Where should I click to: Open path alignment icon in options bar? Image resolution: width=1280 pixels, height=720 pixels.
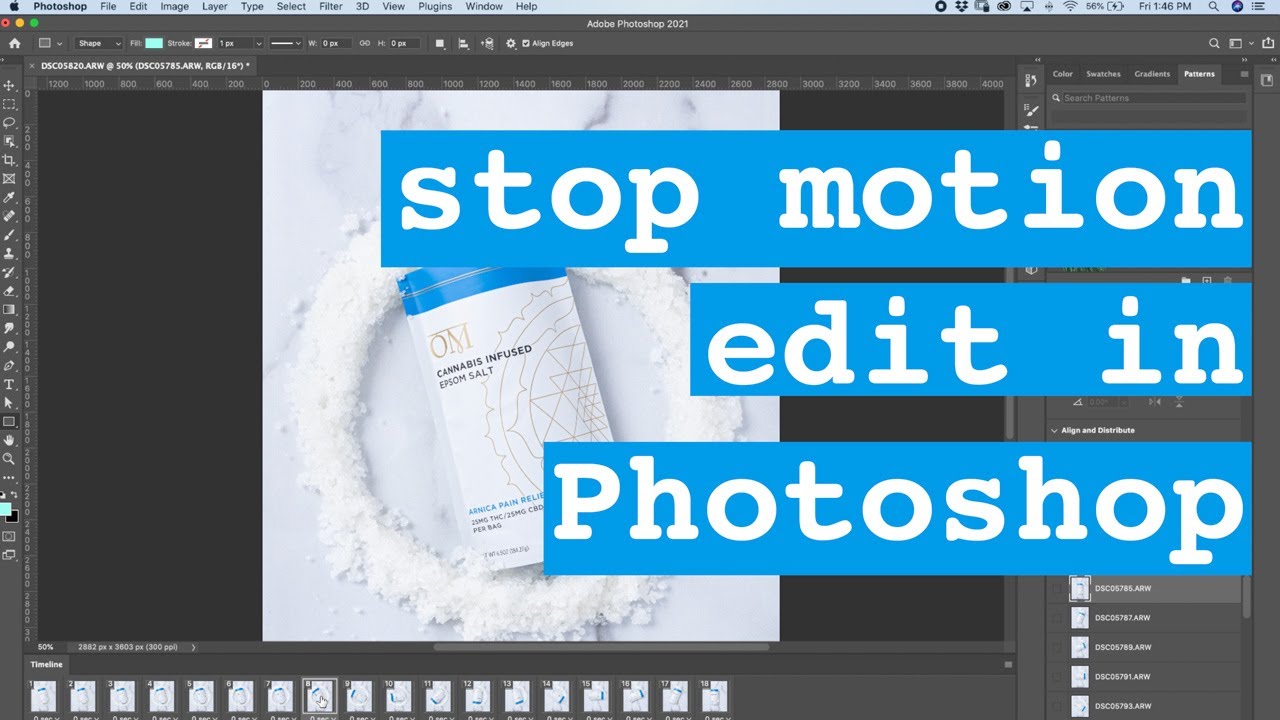463,43
